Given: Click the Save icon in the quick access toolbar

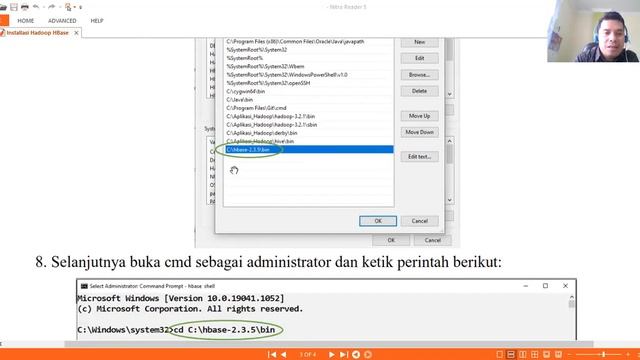Looking at the screenshot, I should pos(14,7).
